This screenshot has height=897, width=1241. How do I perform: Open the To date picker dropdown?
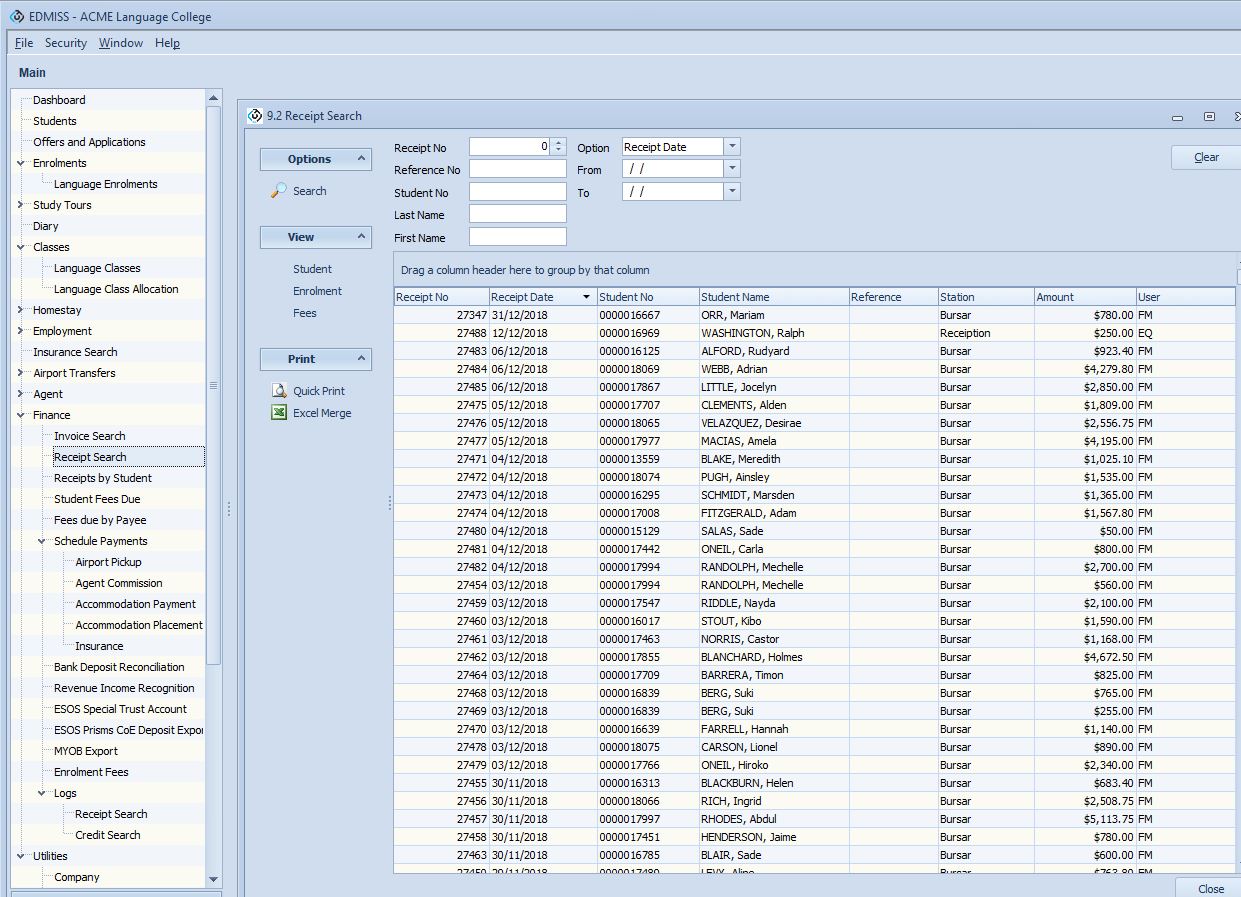coord(732,191)
